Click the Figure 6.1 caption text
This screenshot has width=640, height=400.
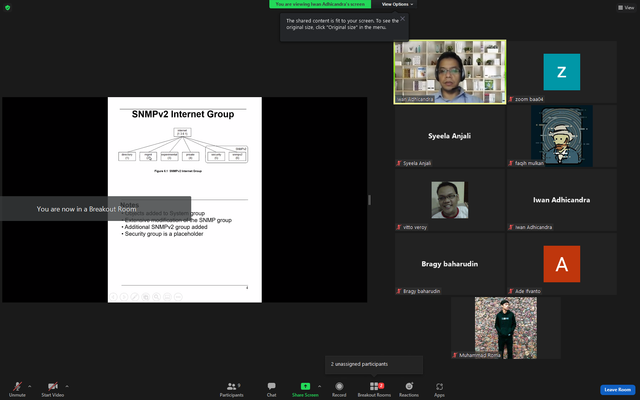pos(178,171)
